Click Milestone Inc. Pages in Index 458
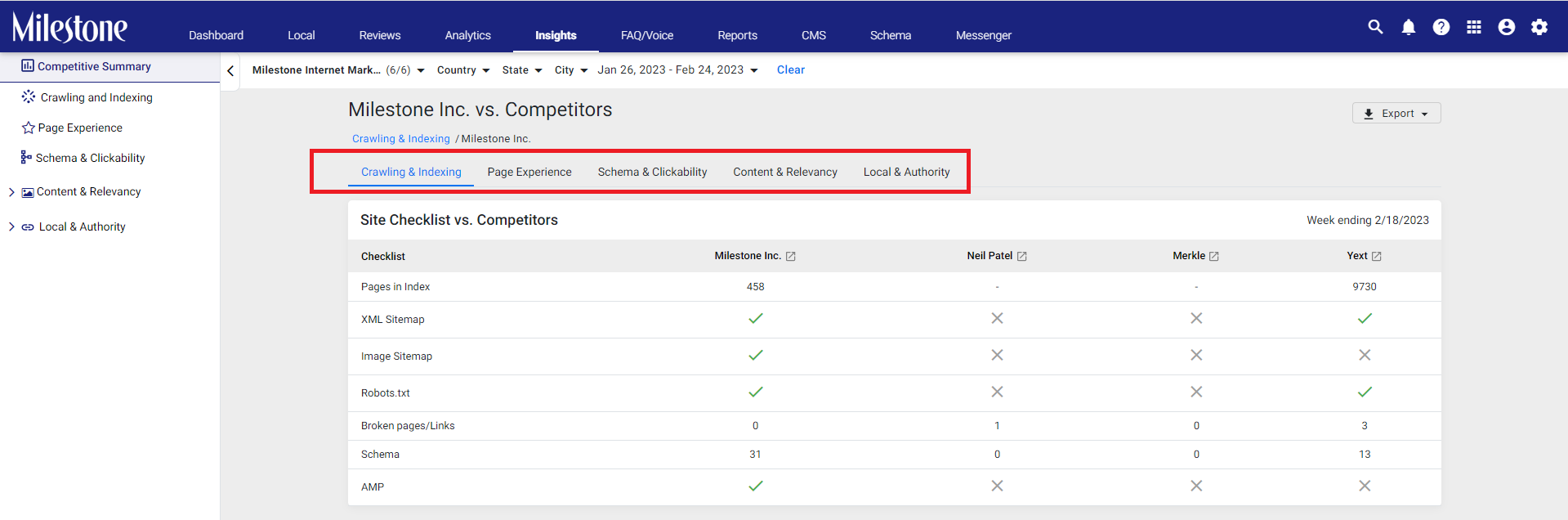Image resolution: width=1568 pixels, height=520 pixels. click(x=755, y=287)
